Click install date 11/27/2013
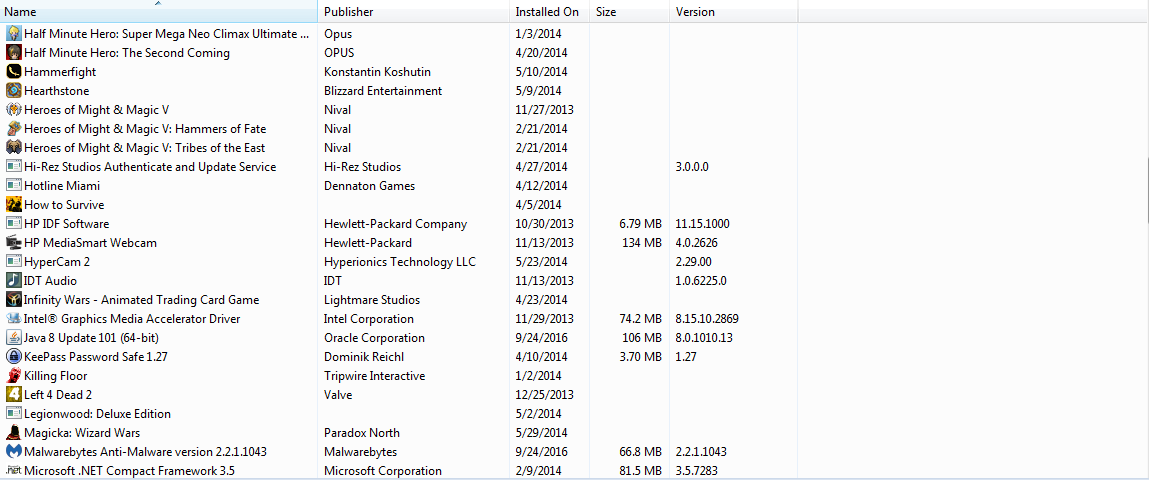This screenshot has height=480, width=1149. (x=544, y=110)
